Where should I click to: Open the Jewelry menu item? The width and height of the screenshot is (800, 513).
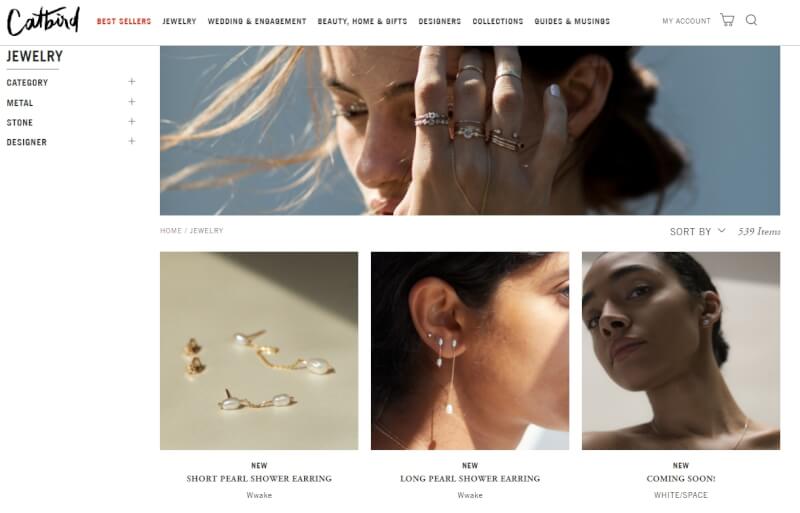click(x=179, y=21)
